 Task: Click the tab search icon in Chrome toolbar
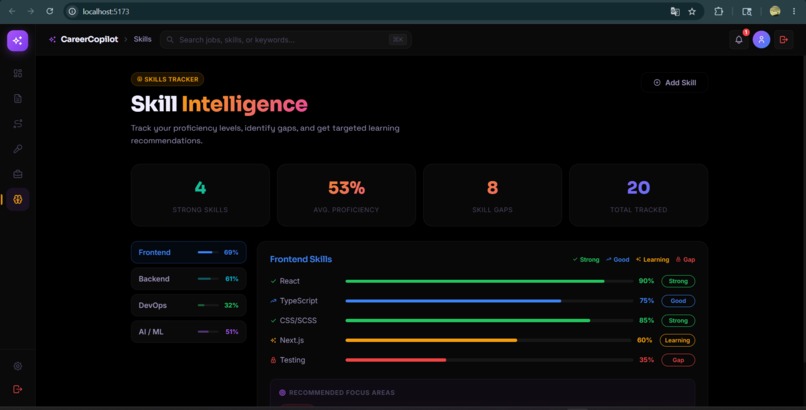tap(747, 11)
